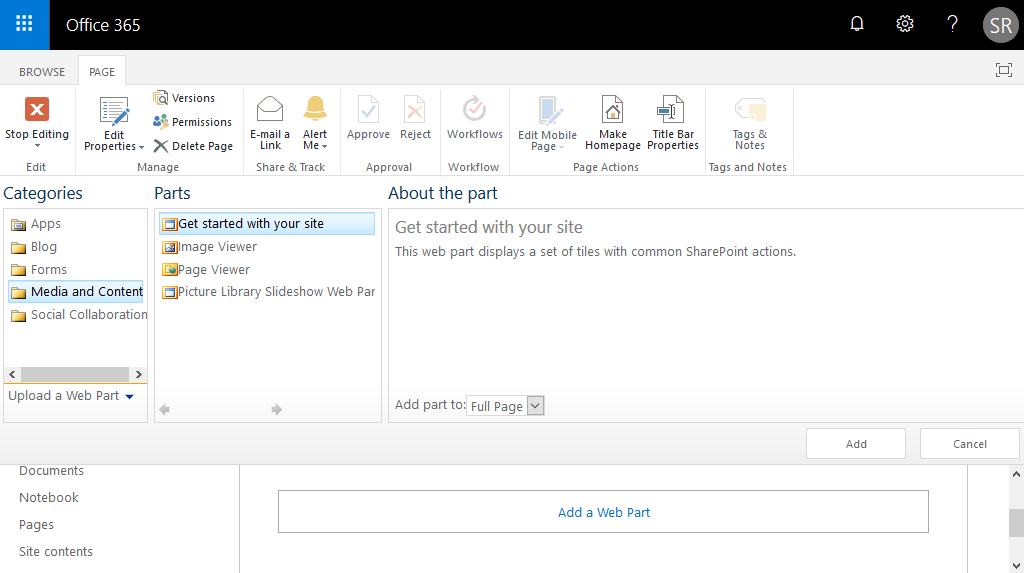The height and width of the screenshot is (573, 1024).
Task: Click the Stop Editing icon
Action: click(x=37, y=109)
